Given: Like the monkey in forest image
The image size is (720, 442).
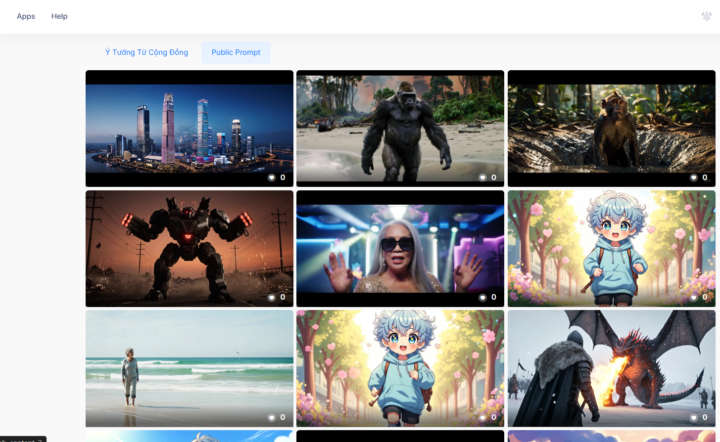Looking at the screenshot, I should (x=693, y=178).
